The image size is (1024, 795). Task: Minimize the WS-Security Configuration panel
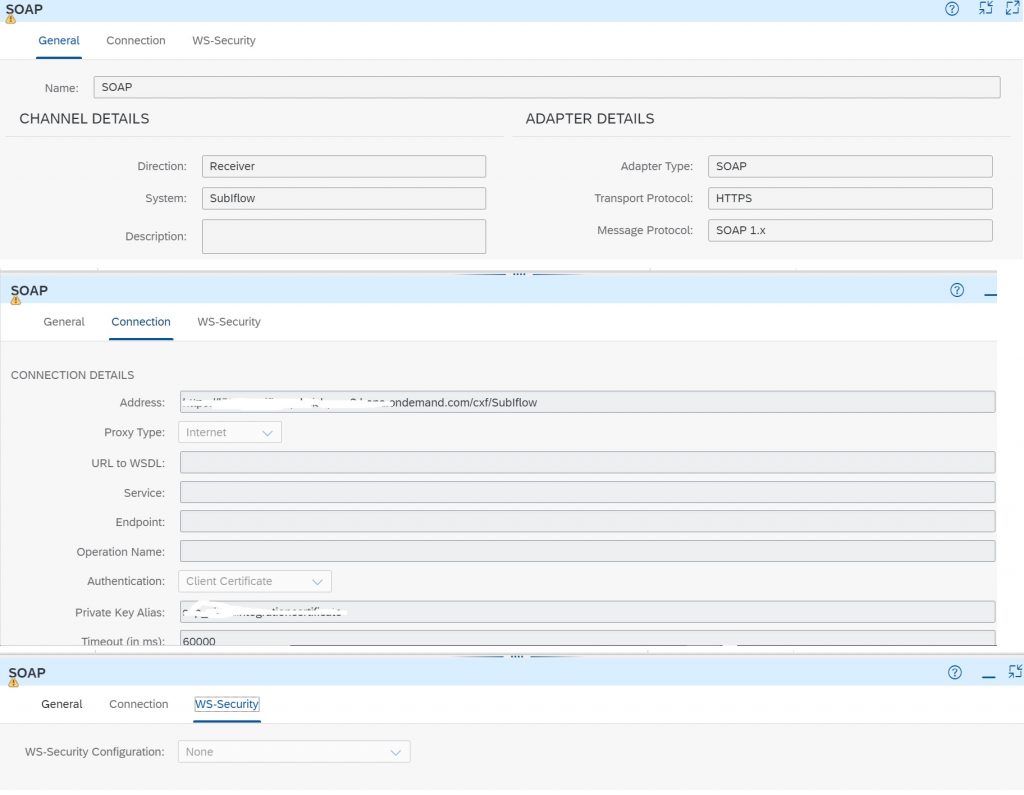(989, 676)
